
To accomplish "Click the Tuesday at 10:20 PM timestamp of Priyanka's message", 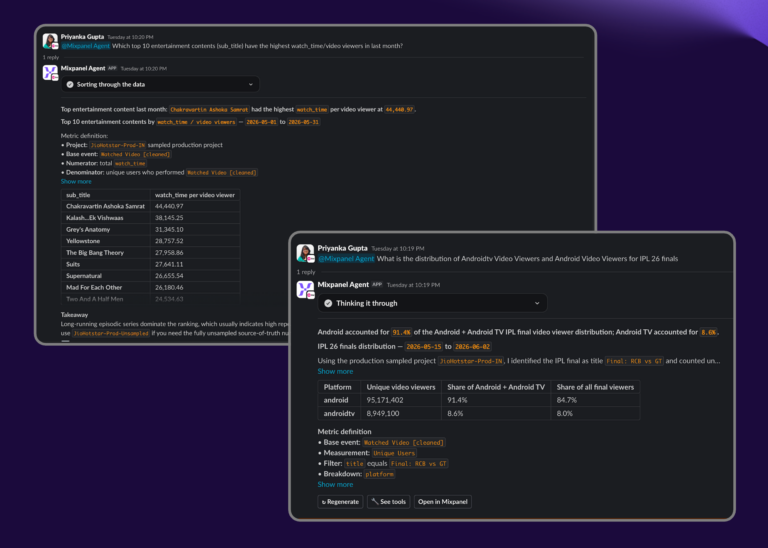I will pos(130,37).
